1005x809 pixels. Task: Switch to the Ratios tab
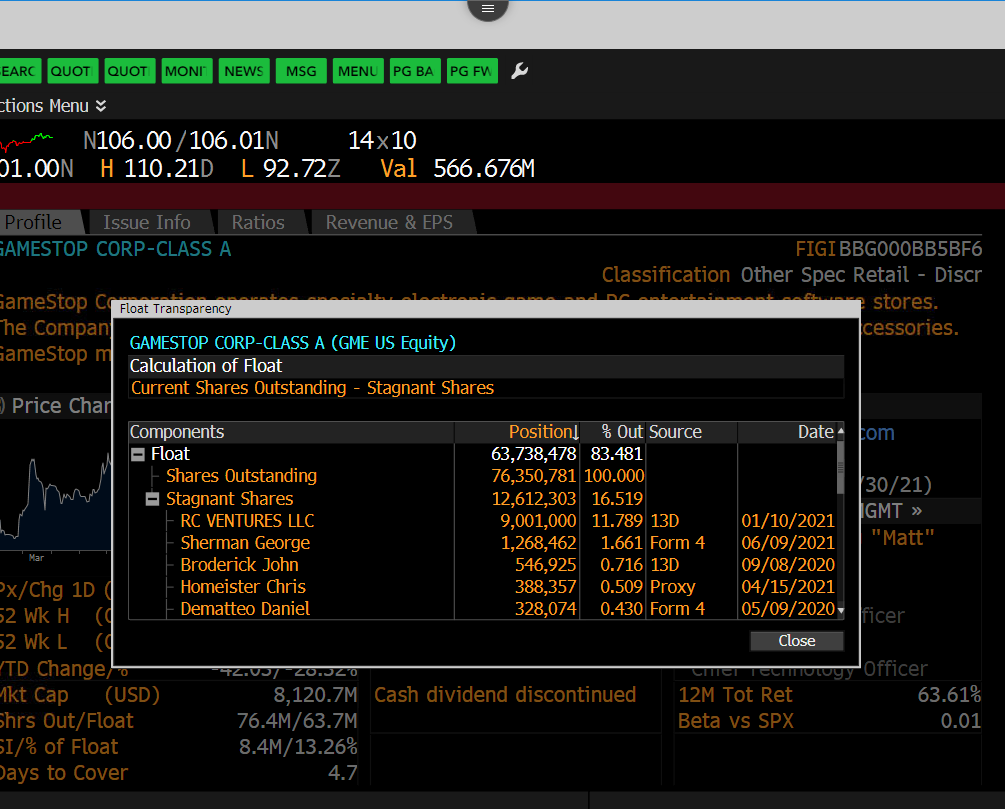[260, 222]
